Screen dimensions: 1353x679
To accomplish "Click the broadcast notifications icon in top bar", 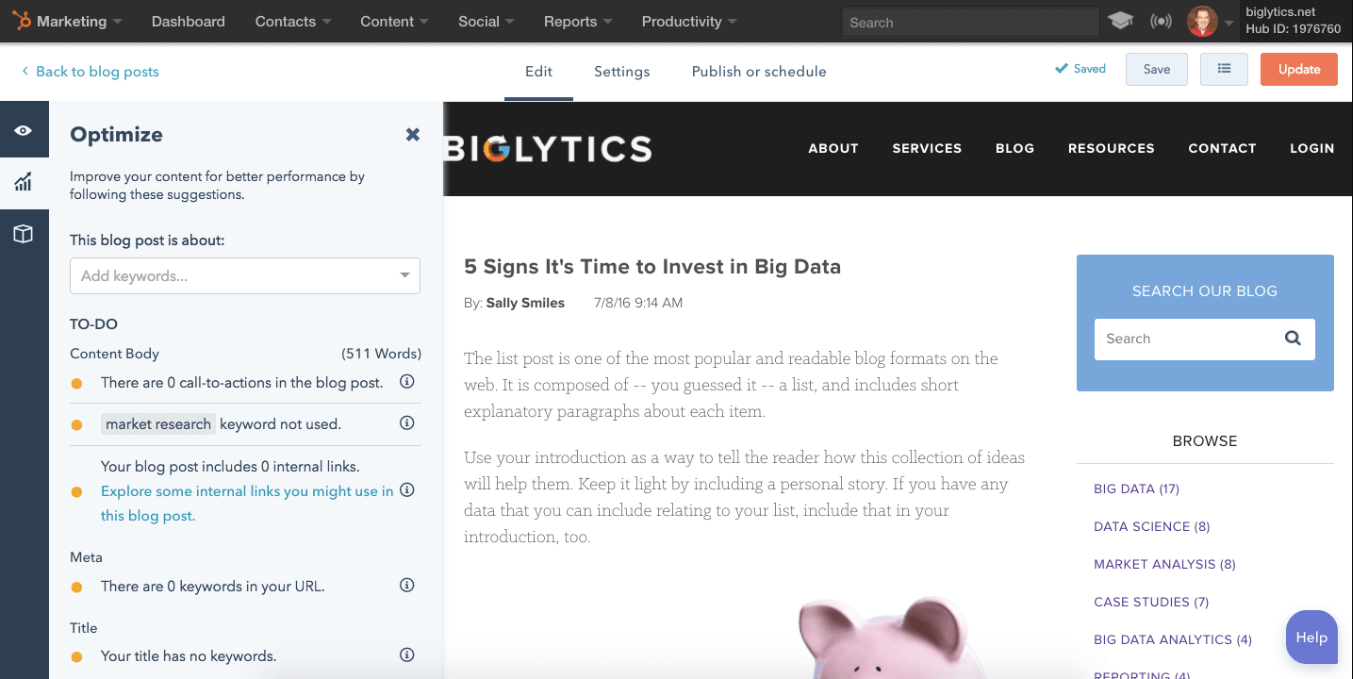I will click(x=1160, y=20).
